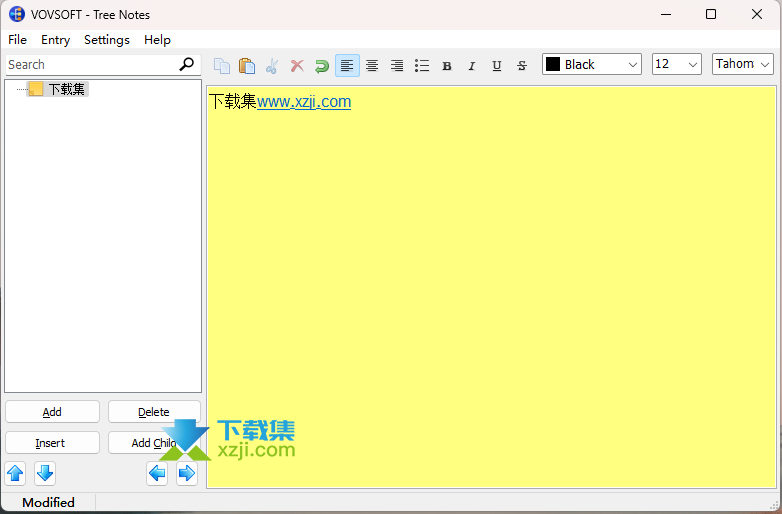782x514 pixels.
Task: Toggle Underline formatting
Action: (497, 66)
